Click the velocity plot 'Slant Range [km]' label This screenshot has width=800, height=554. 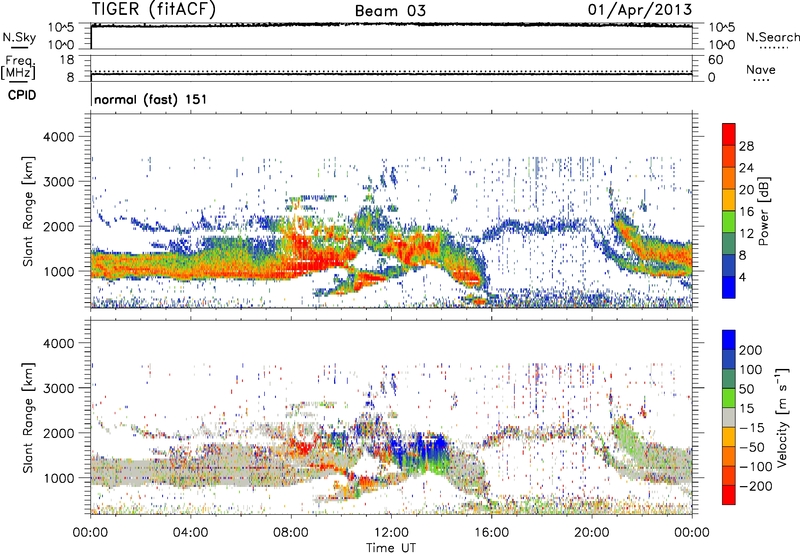(x=28, y=418)
